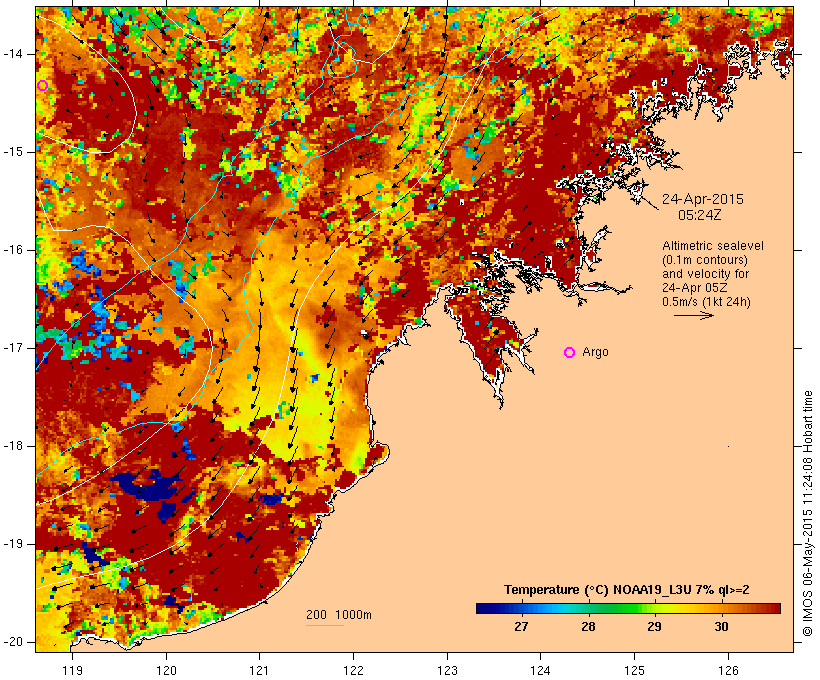The image size is (820, 680).
Task: Click the velocity scale arrow in legend
Action: point(693,315)
